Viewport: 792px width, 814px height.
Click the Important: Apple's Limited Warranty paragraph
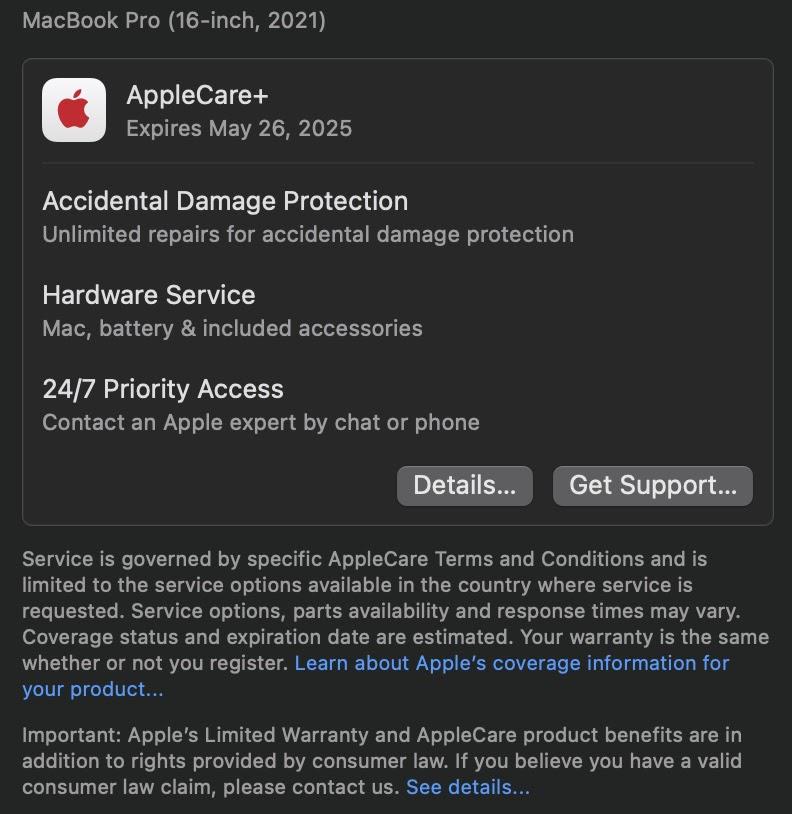tap(382, 761)
